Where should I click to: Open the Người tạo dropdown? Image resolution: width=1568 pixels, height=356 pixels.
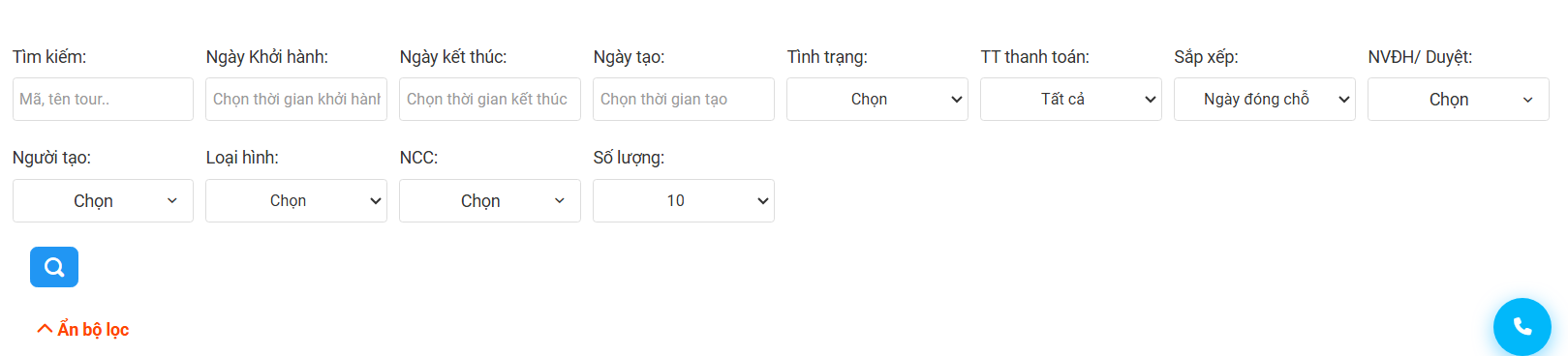pos(103,200)
